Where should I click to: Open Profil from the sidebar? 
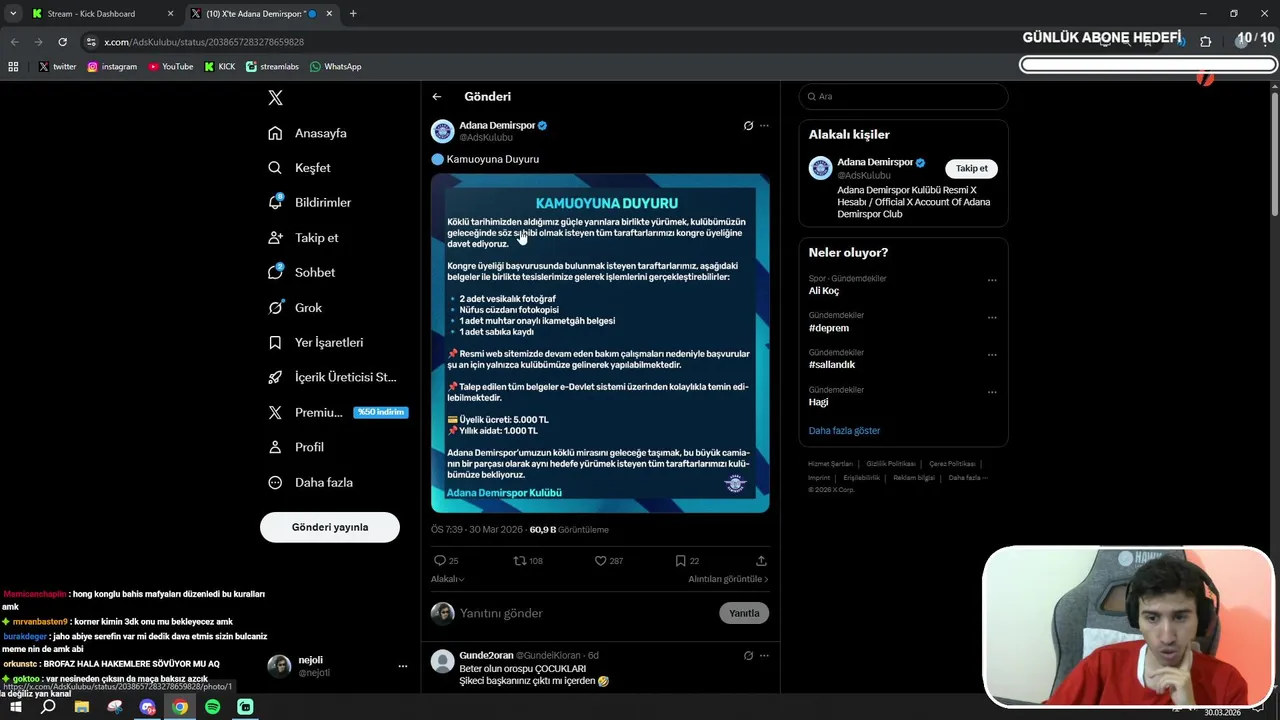pos(296,447)
